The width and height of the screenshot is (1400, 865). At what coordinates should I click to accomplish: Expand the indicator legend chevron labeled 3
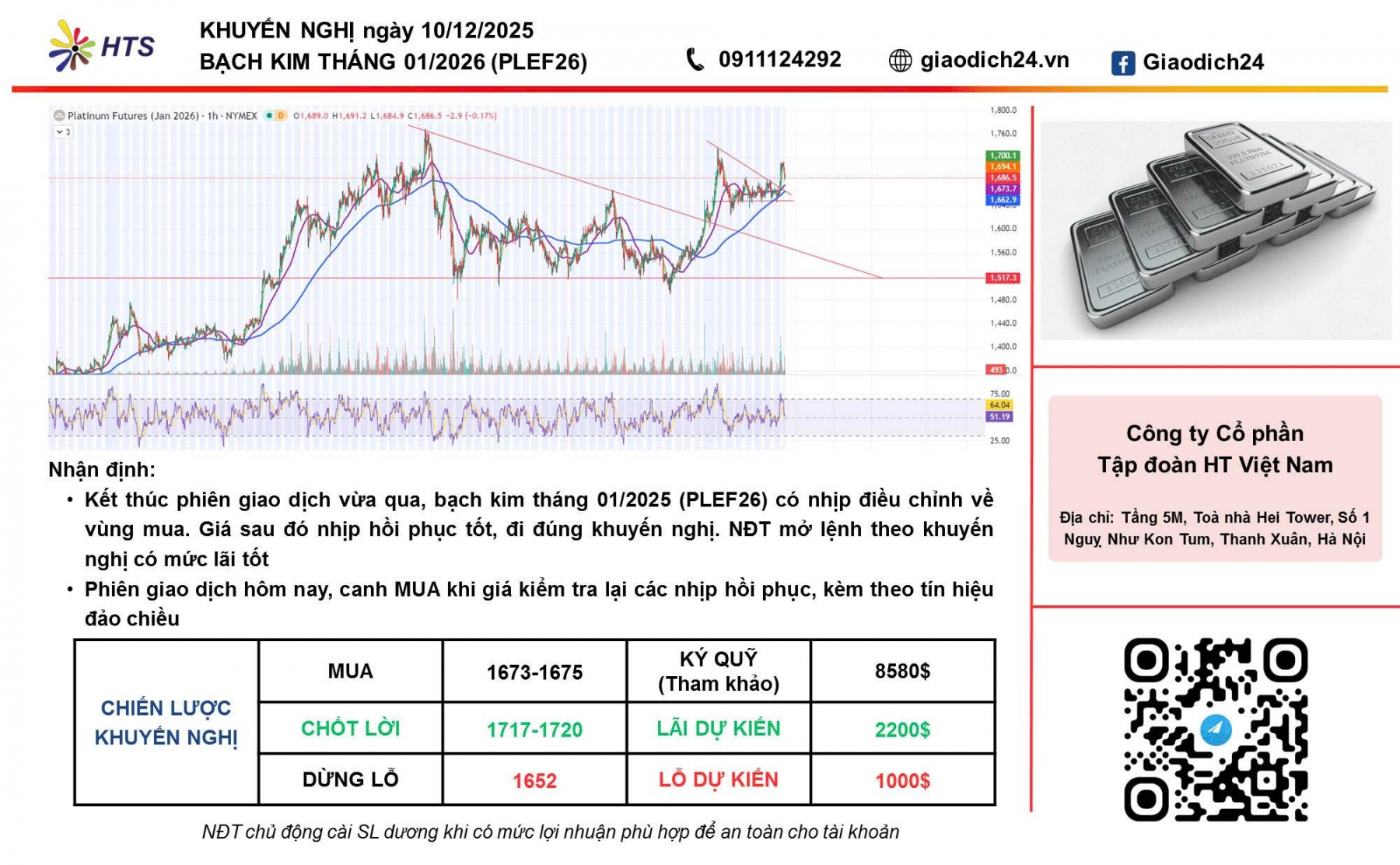[63, 132]
